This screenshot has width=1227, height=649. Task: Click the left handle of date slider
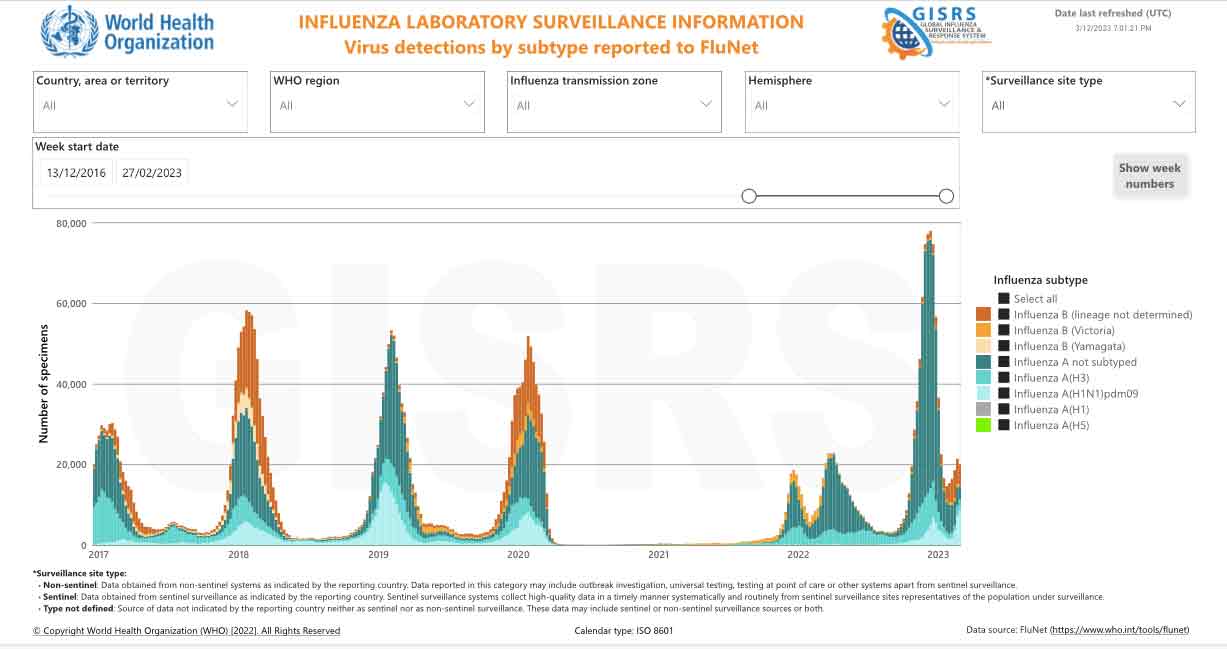749,196
